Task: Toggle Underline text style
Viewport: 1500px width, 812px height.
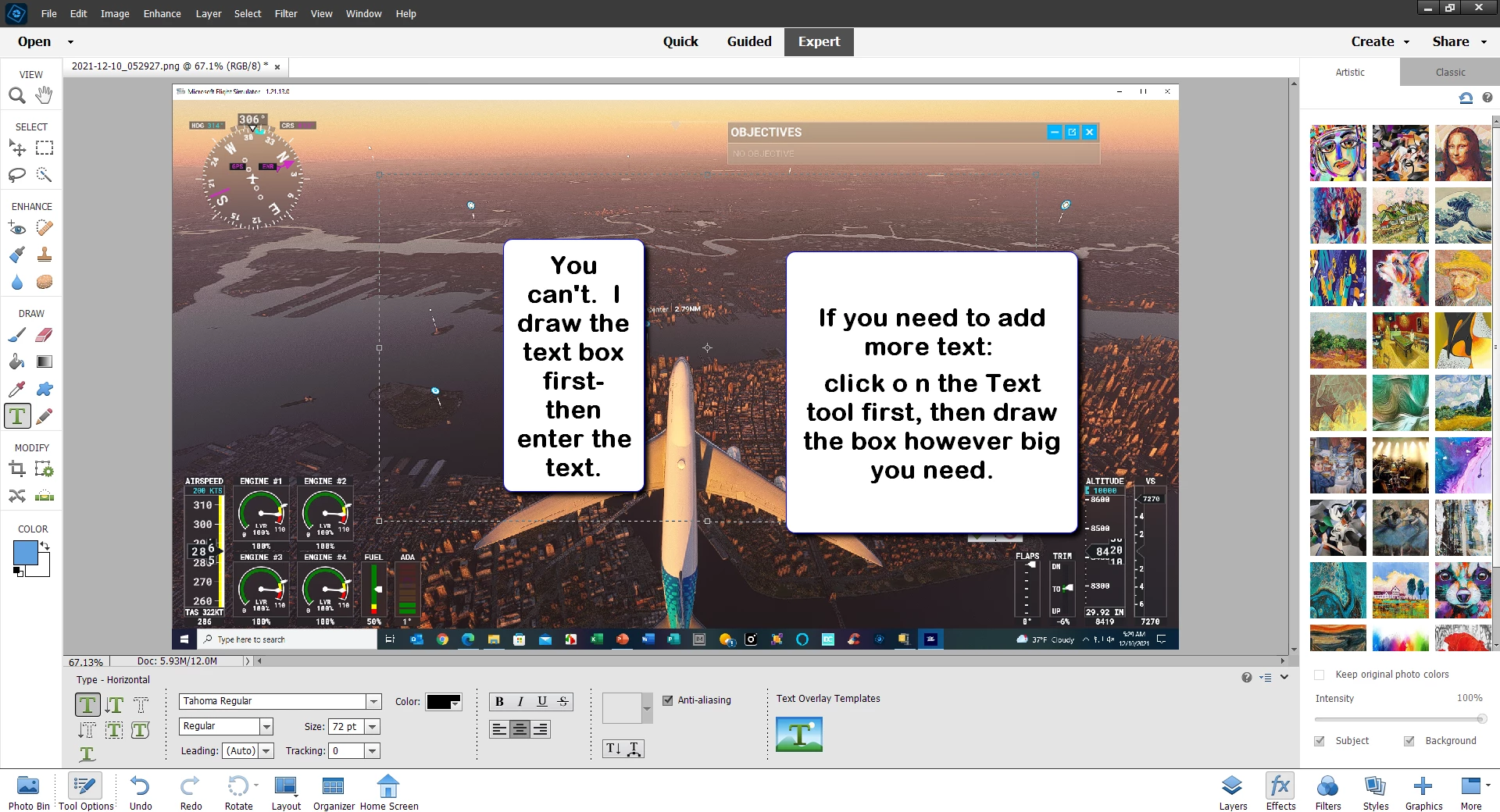Action: coord(541,701)
